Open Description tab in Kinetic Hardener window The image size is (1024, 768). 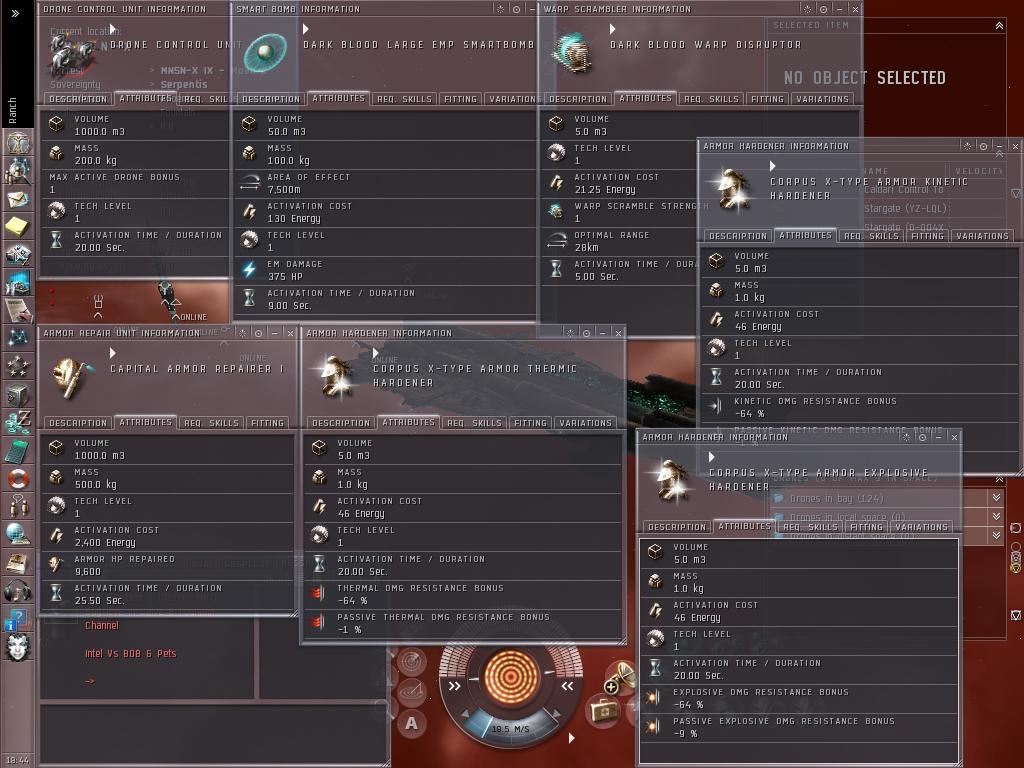click(738, 236)
